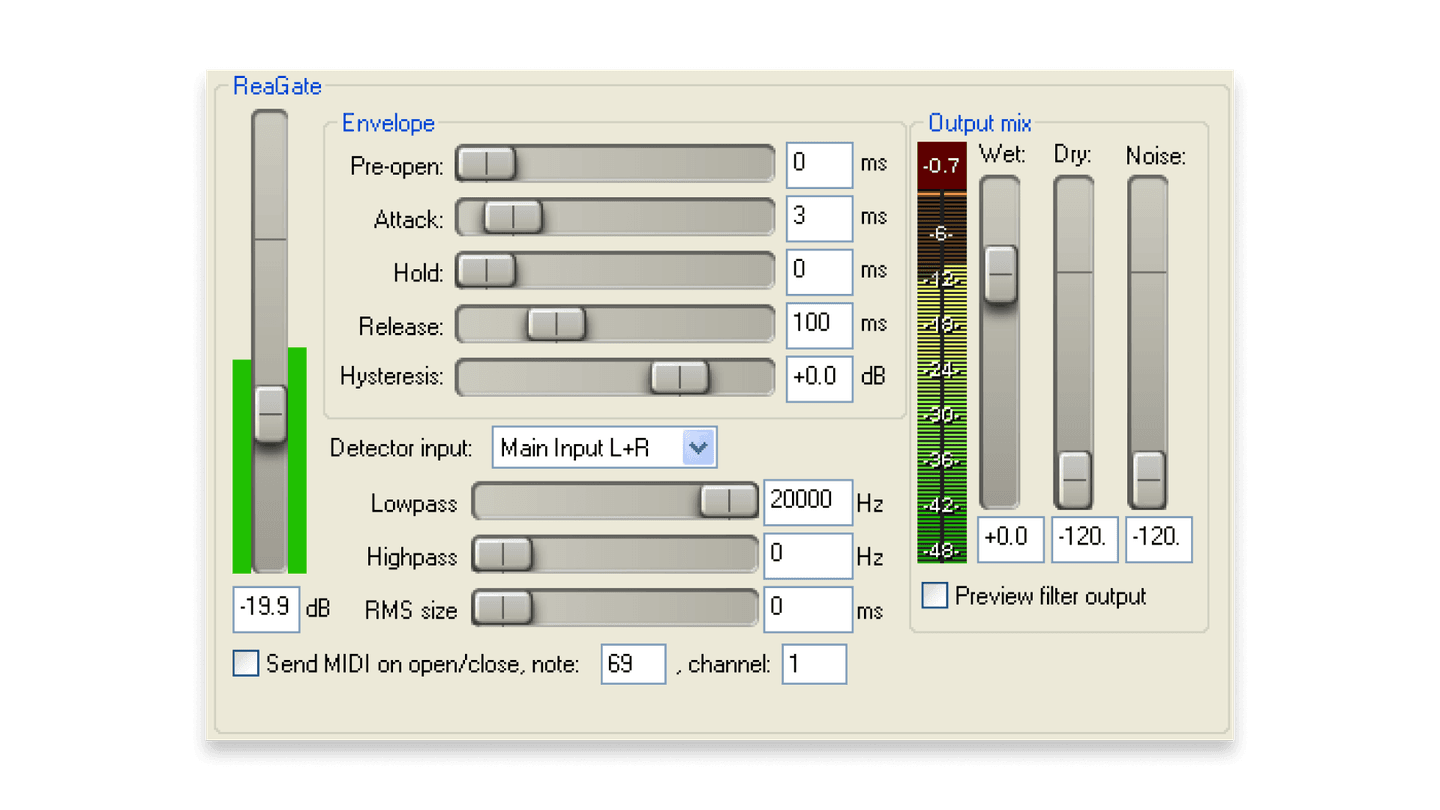This screenshot has width=1440, height=810.
Task: Click the threshold vertical slider handle
Action: coord(270,414)
